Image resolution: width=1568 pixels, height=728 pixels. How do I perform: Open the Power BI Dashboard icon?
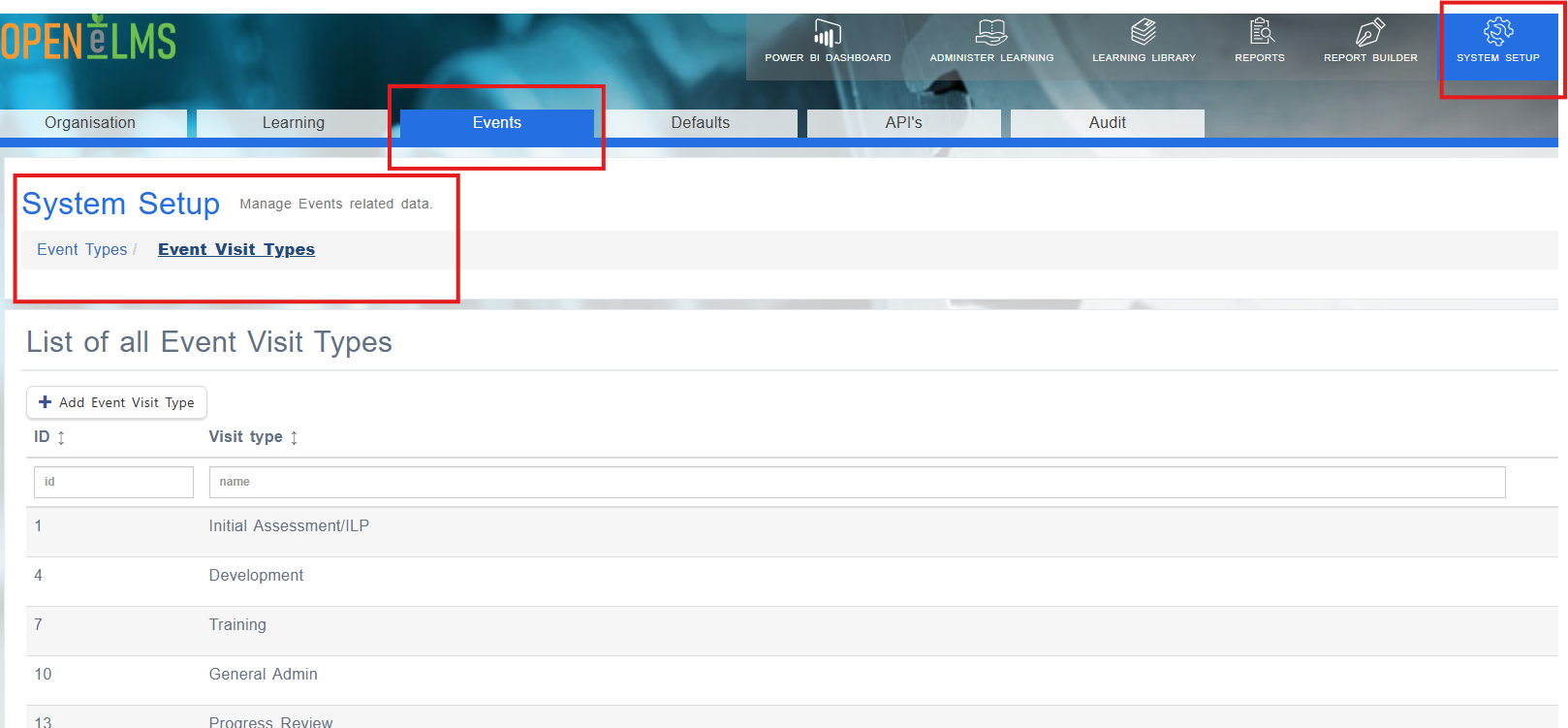[x=828, y=33]
